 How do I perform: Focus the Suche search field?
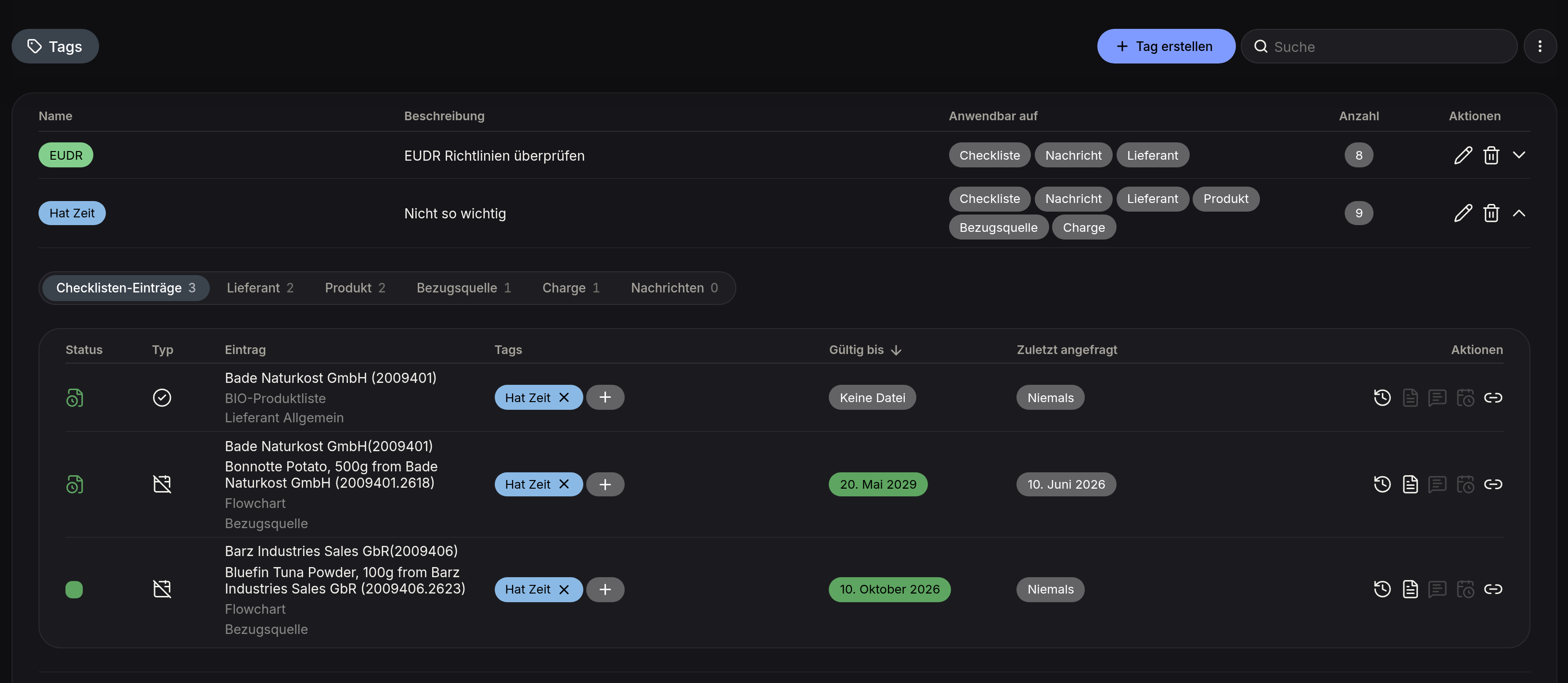[x=1379, y=46]
